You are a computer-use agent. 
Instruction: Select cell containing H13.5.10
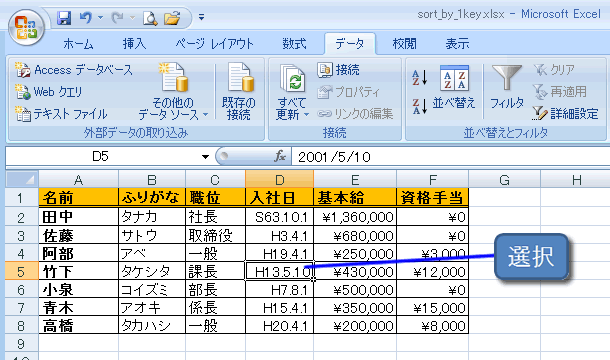[x=279, y=271]
